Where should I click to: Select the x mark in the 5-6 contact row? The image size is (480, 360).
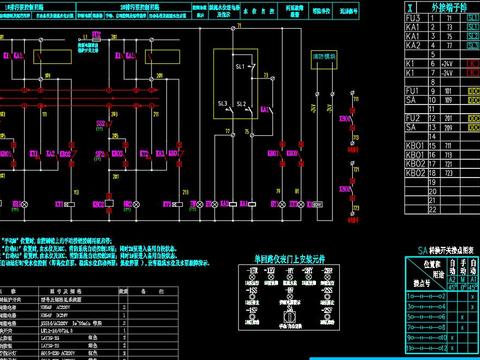pyautogui.click(x=462, y=317)
